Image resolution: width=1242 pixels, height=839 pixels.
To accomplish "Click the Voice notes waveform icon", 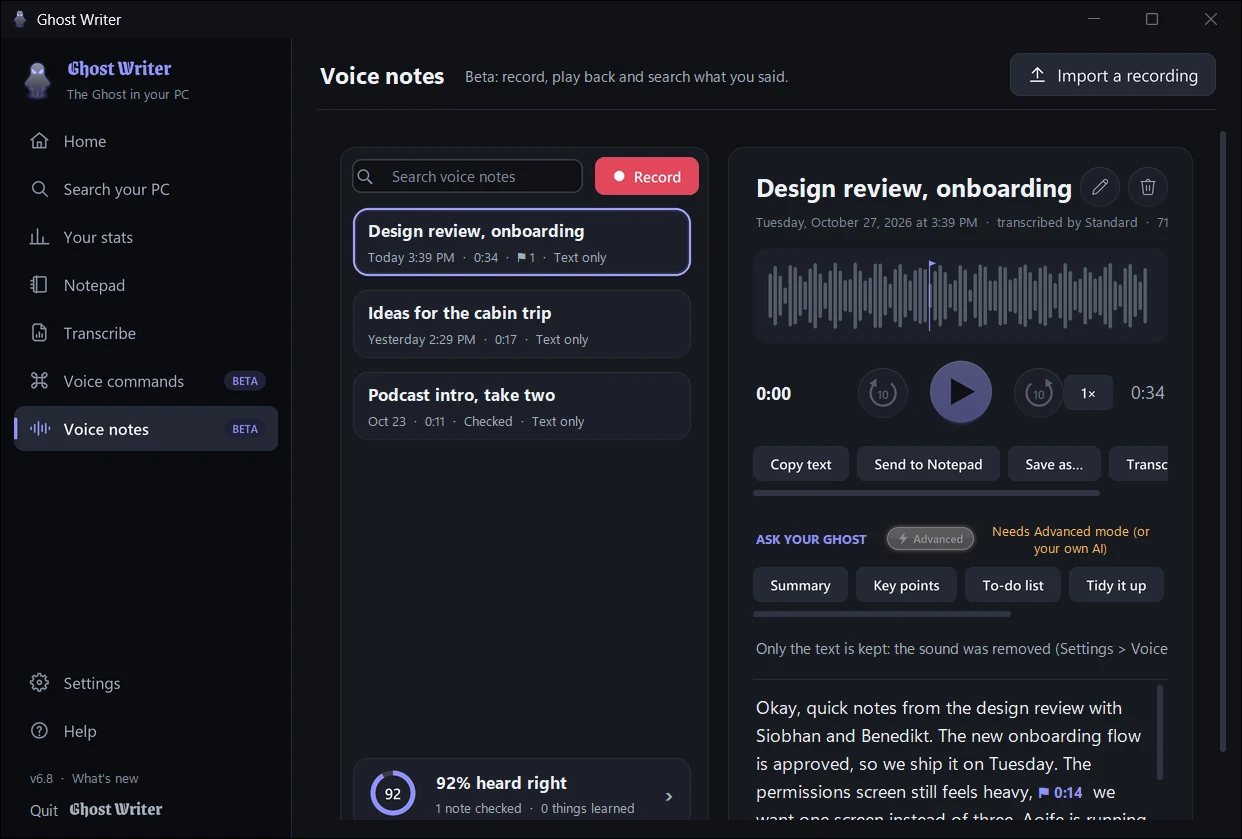I will point(40,429).
